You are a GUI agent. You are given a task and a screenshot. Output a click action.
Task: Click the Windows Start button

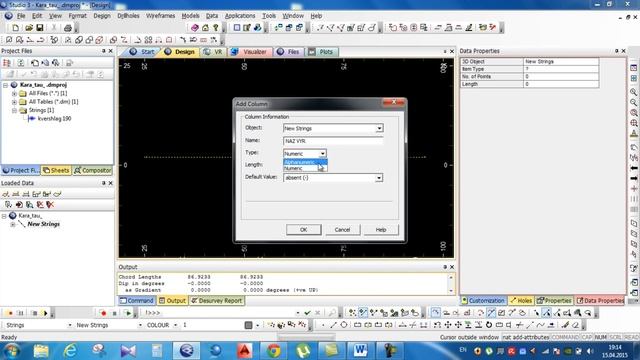coord(11,351)
